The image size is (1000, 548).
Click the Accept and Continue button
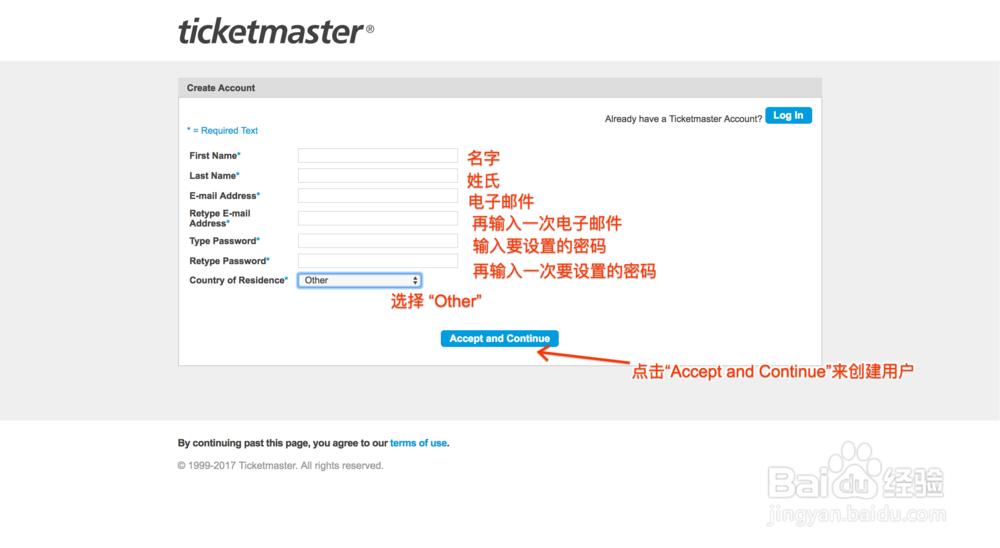pyautogui.click(x=499, y=339)
